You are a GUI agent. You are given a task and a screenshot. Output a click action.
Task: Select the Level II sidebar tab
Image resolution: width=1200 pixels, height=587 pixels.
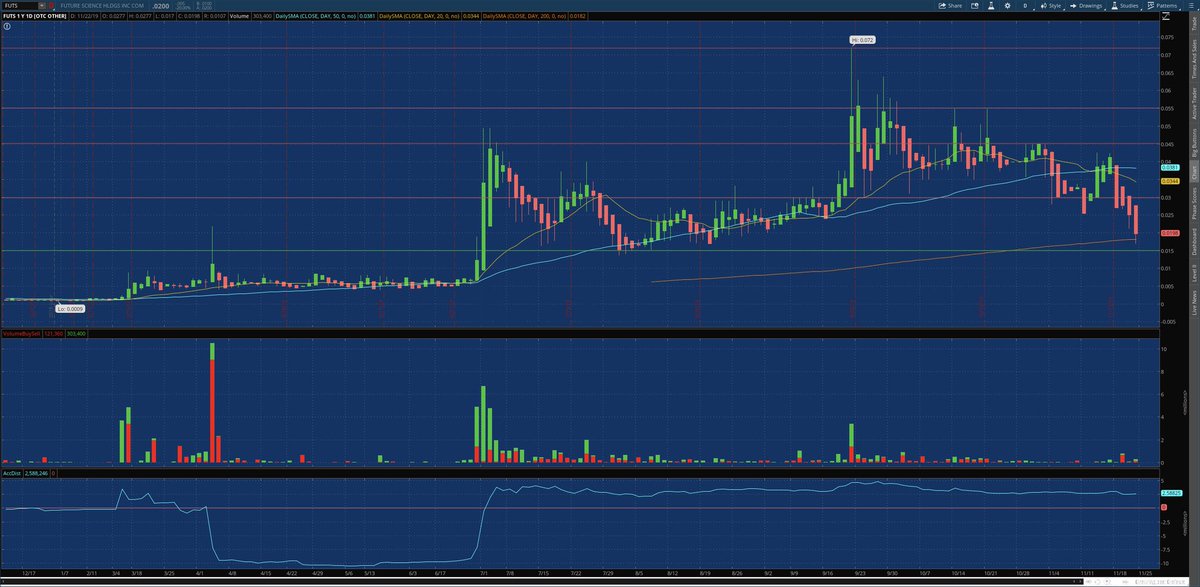1193,273
